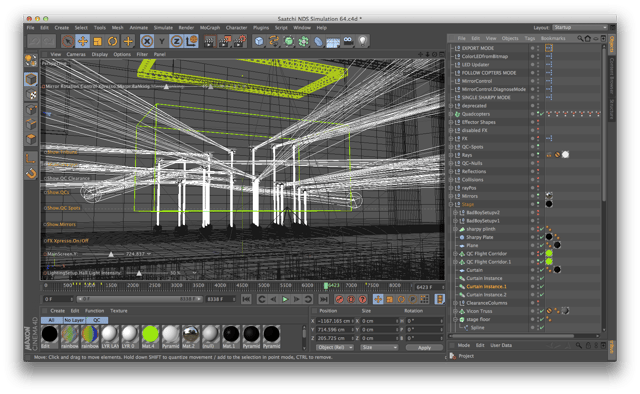Image resolution: width=640 pixels, height=394 pixels.
Task: Switch to Model mode in left palette
Action: [31, 79]
